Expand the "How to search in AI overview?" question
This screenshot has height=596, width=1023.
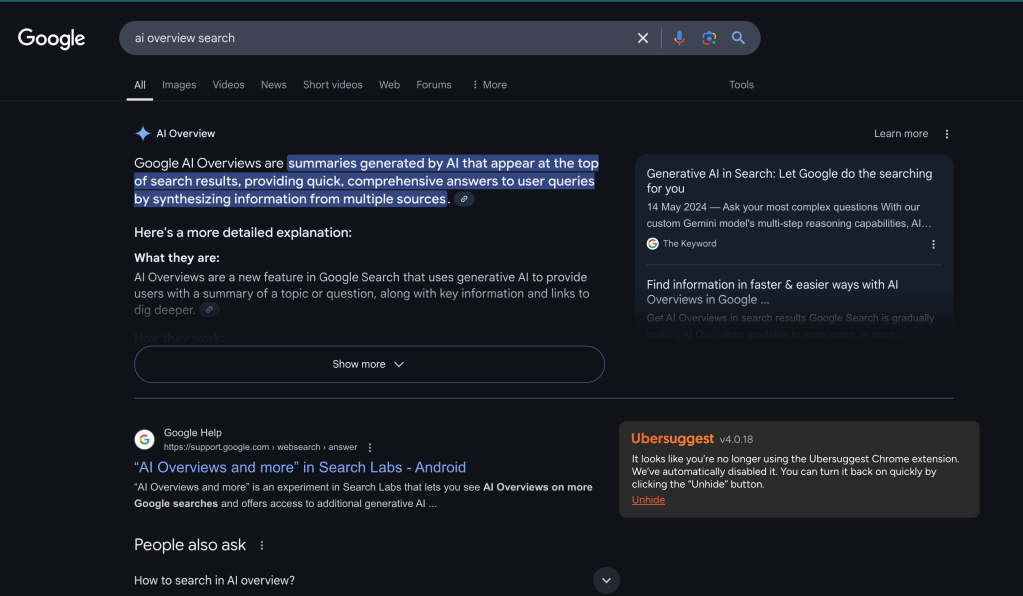(x=606, y=580)
